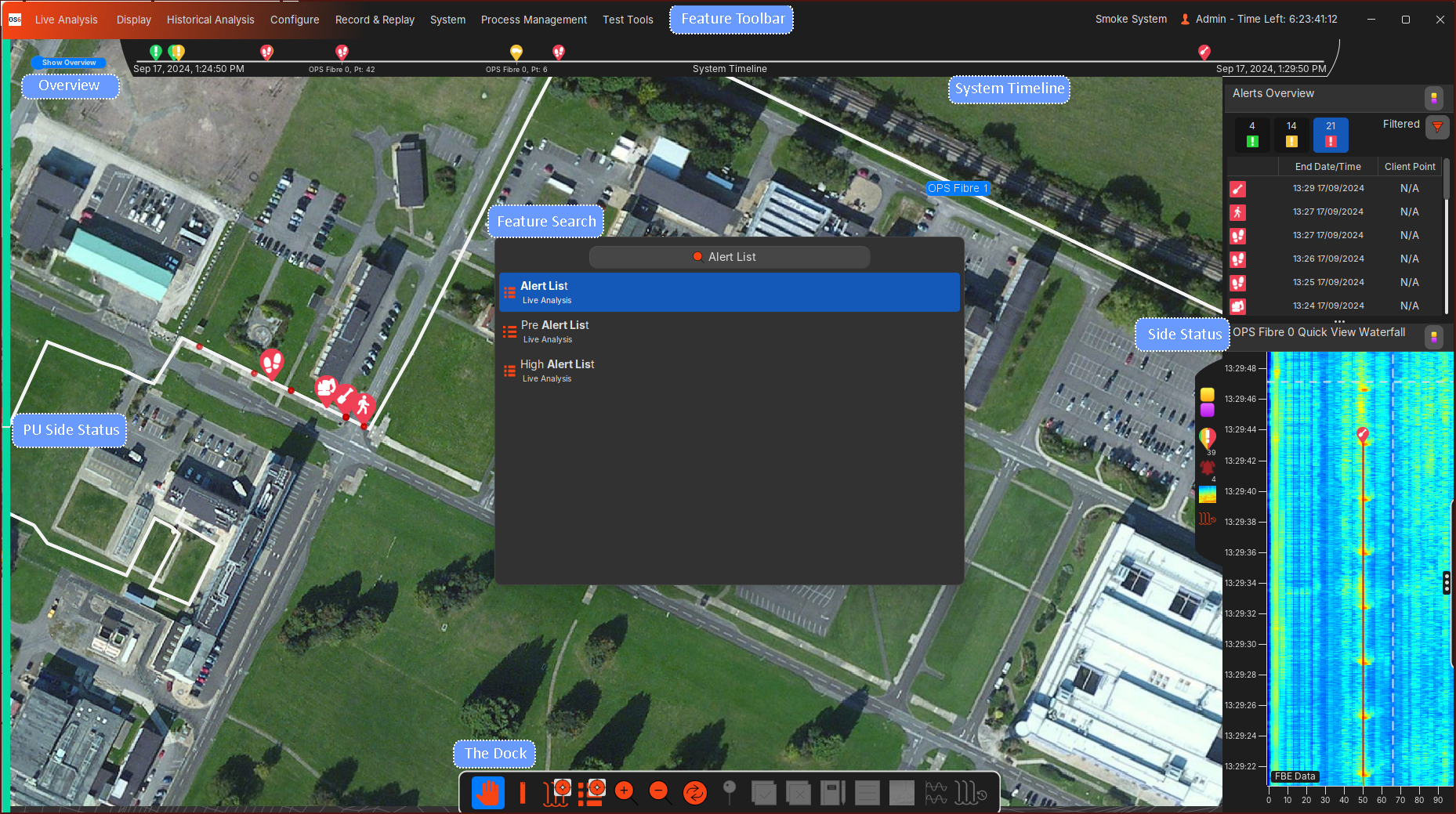Open Quick View Waterfall panel options button
1456x814 pixels.
[x=1433, y=337]
